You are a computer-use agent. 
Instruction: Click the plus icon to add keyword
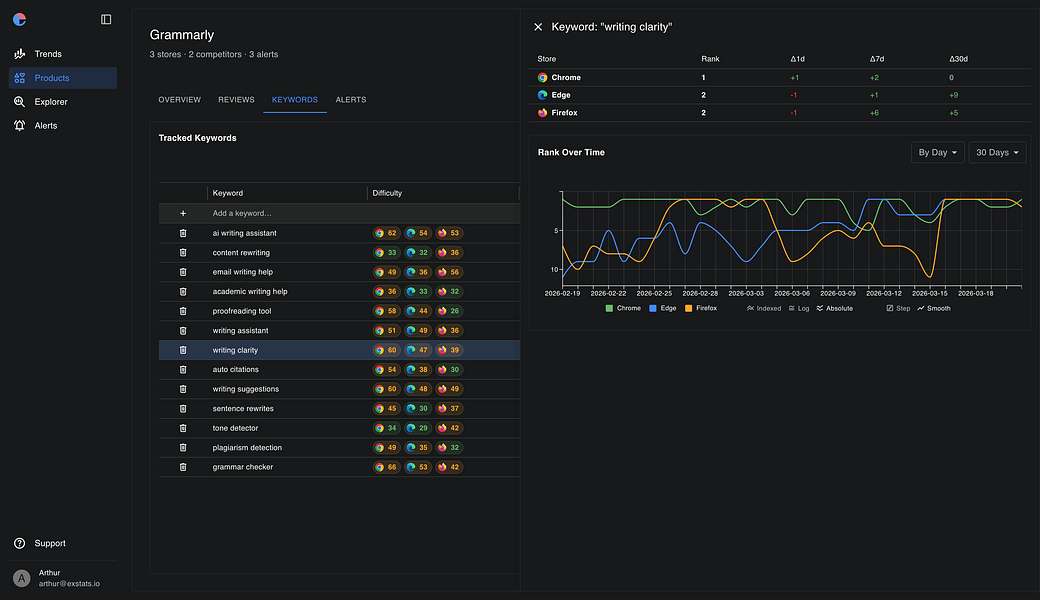coord(183,213)
